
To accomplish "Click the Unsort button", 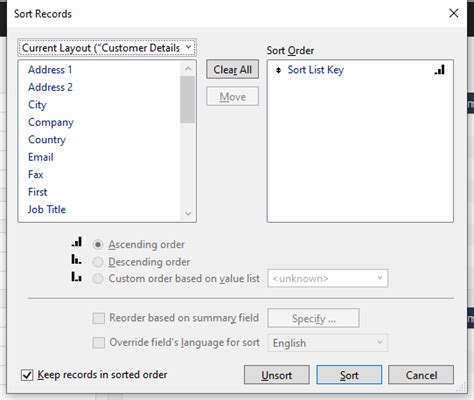I will [277, 375].
